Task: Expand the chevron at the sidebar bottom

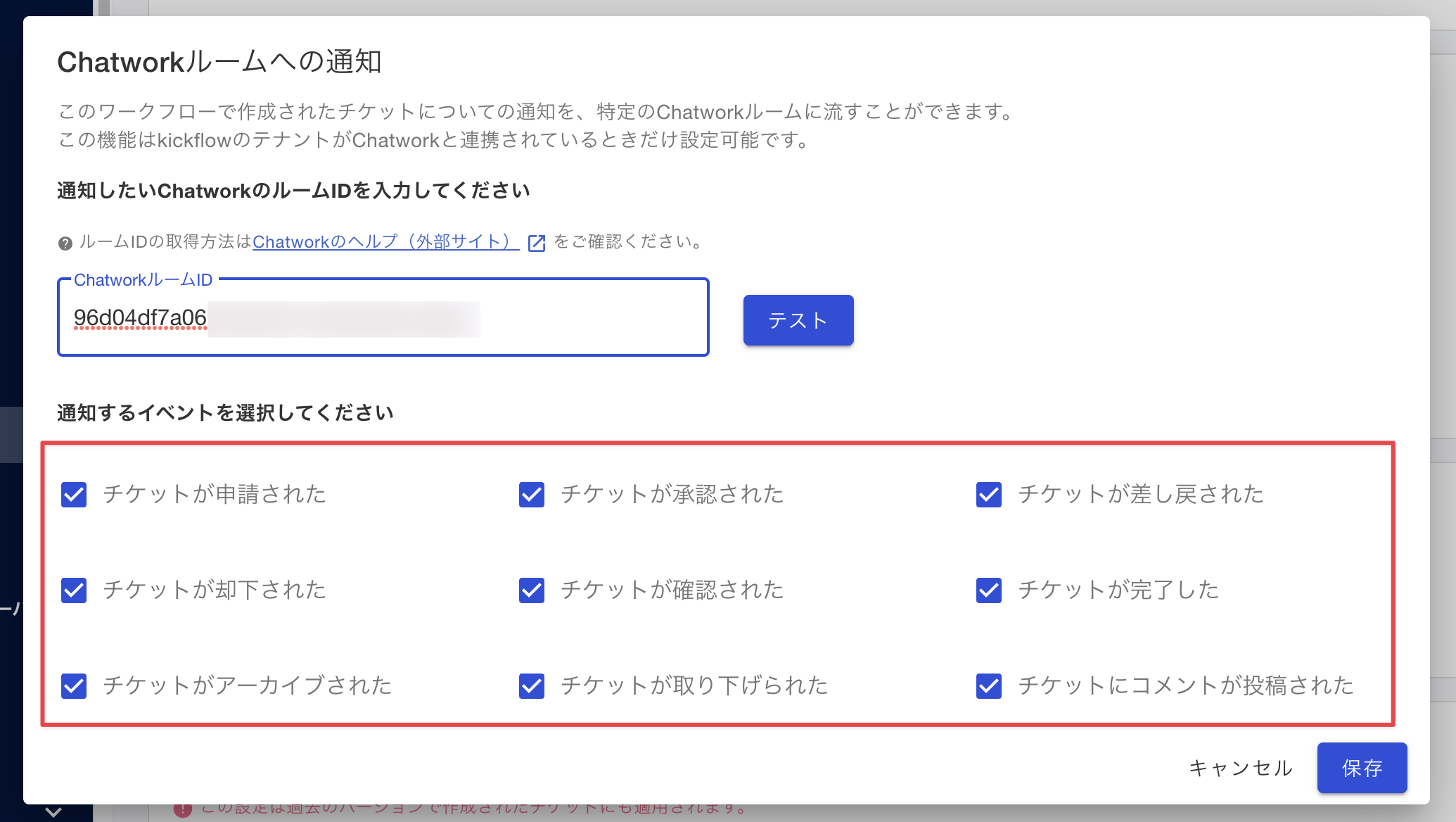Action: (53, 811)
